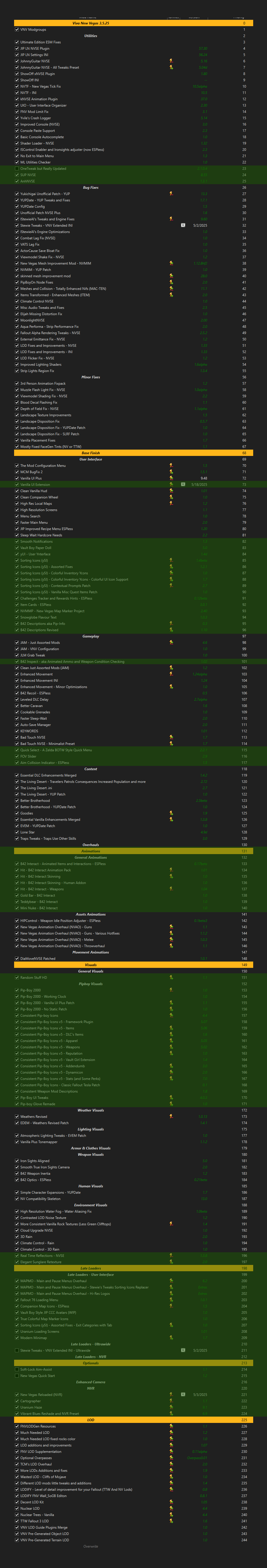Viewport: 267px width, 1568px height.
Task: Open notes icon on Stewie Tweaks - VNV Extended INI
Action: (183, 225)
